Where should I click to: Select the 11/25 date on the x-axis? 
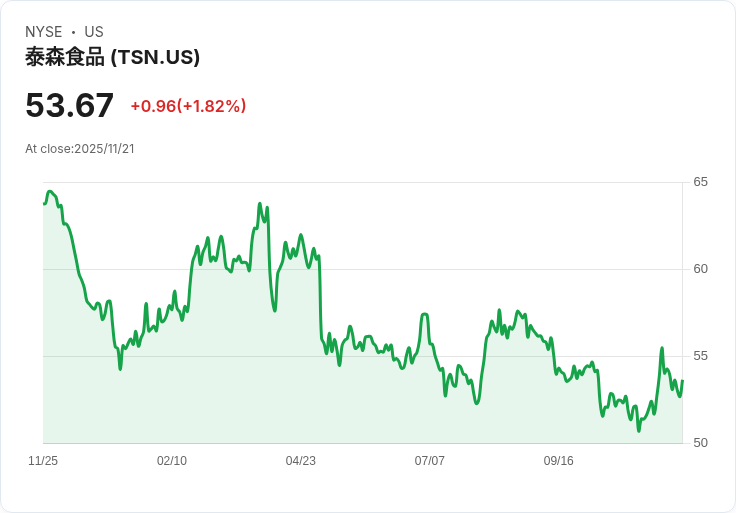point(43,461)
